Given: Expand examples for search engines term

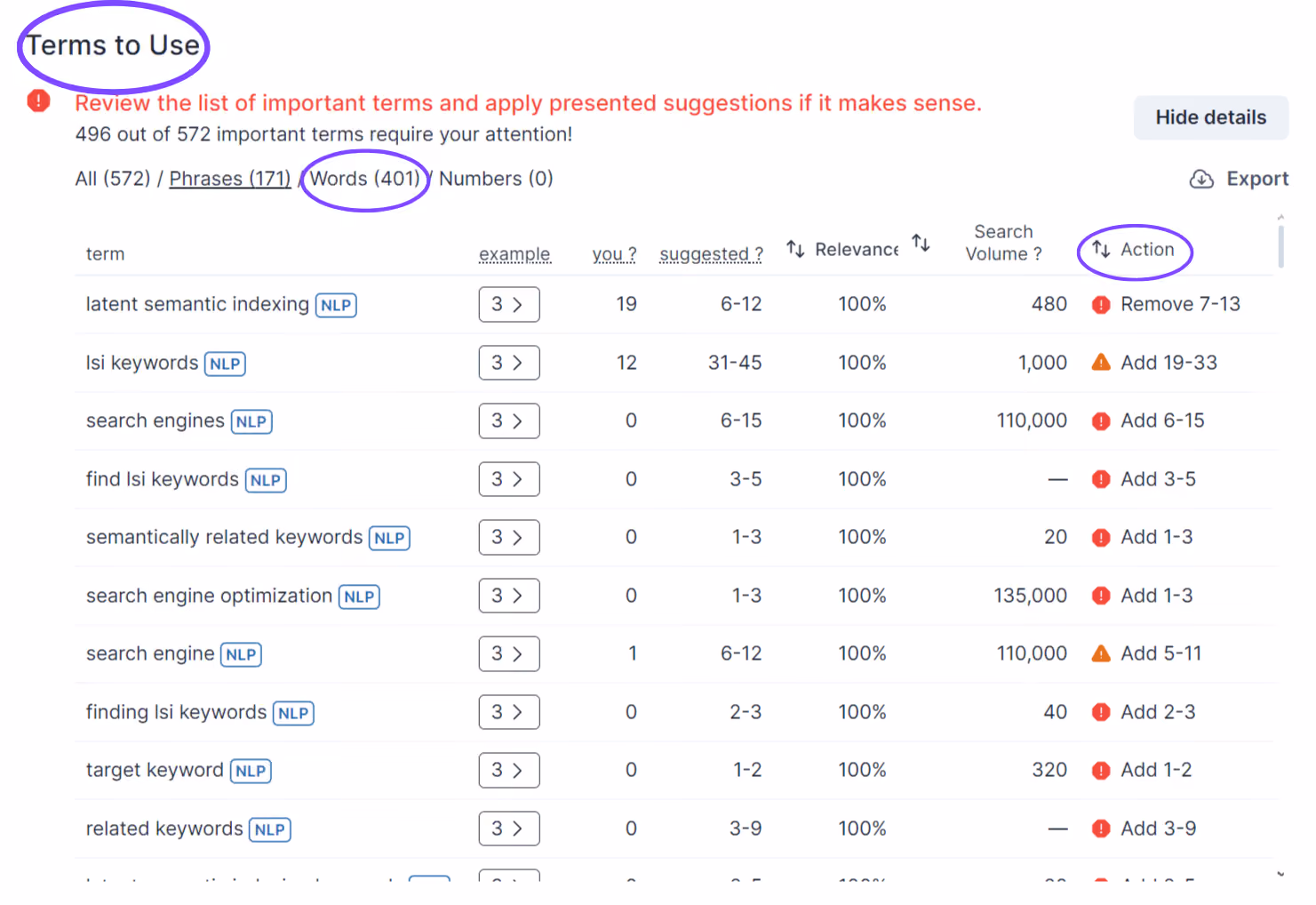Looking at the screenshot, I should tap(509, 420).
